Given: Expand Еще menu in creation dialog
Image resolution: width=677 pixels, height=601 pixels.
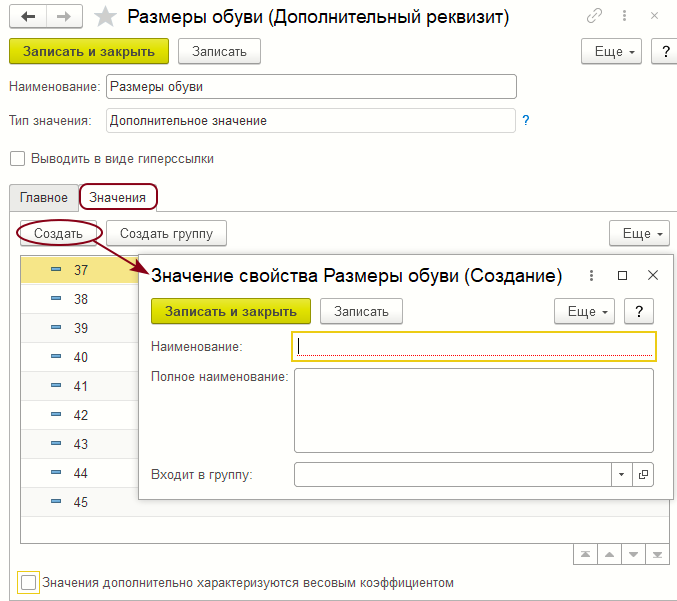Looking at the screenshot, I should coord(585,311).
